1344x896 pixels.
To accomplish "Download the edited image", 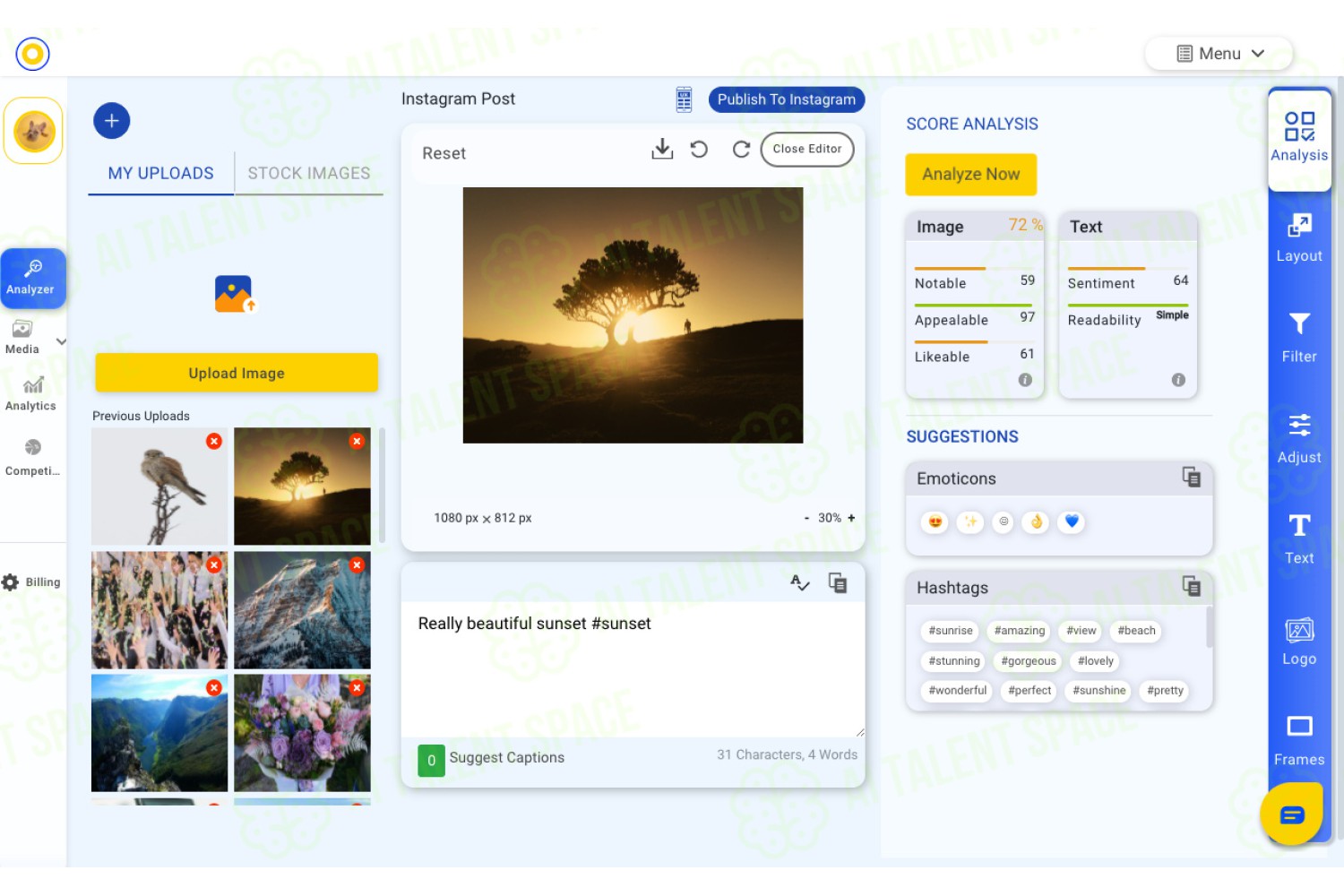I will (662, 149).
